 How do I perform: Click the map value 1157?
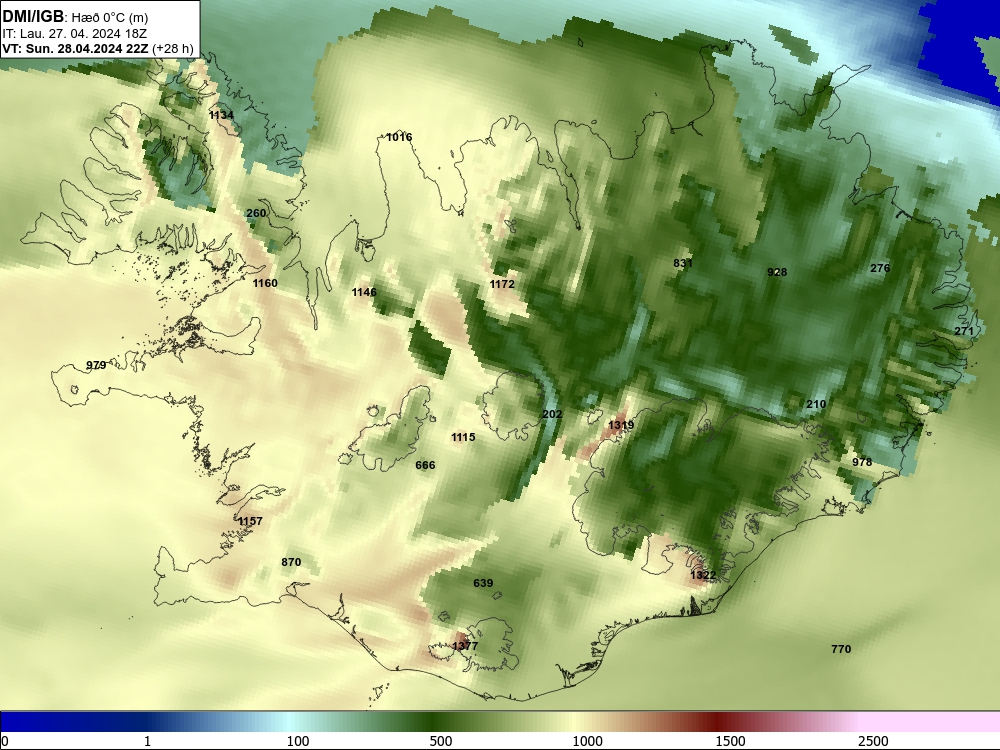(250, 521)
